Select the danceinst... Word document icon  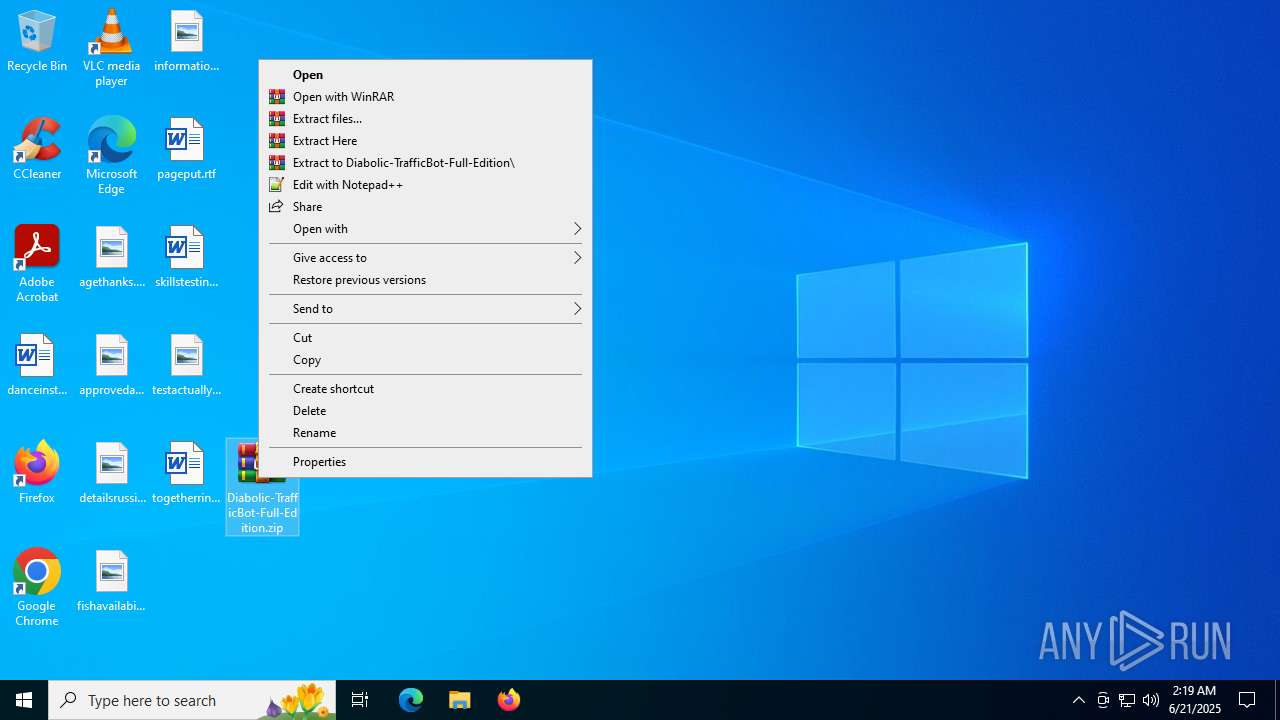click(x=37, y=366)
